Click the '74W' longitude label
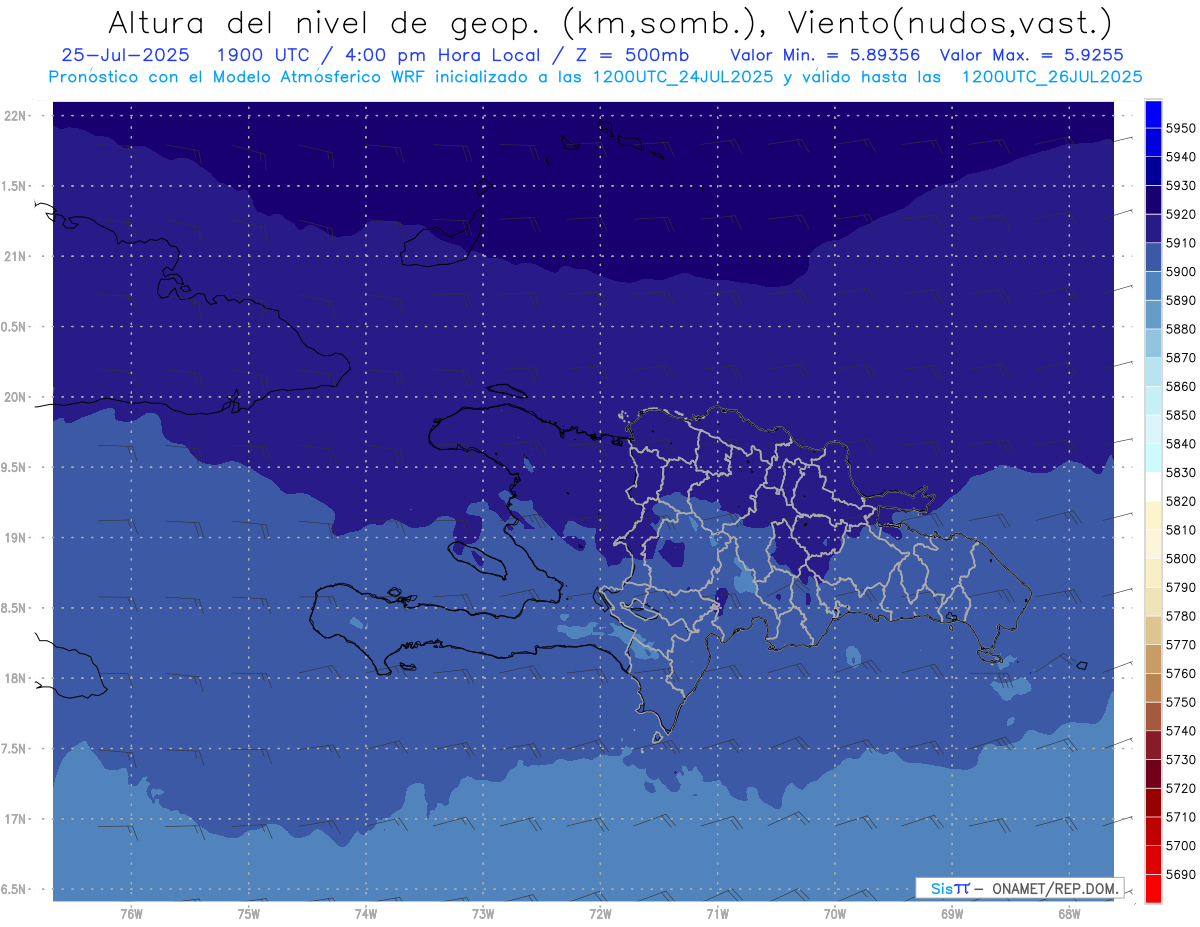Image resolution: width=1200 pixels, height=927 pixels. point(366,913)
